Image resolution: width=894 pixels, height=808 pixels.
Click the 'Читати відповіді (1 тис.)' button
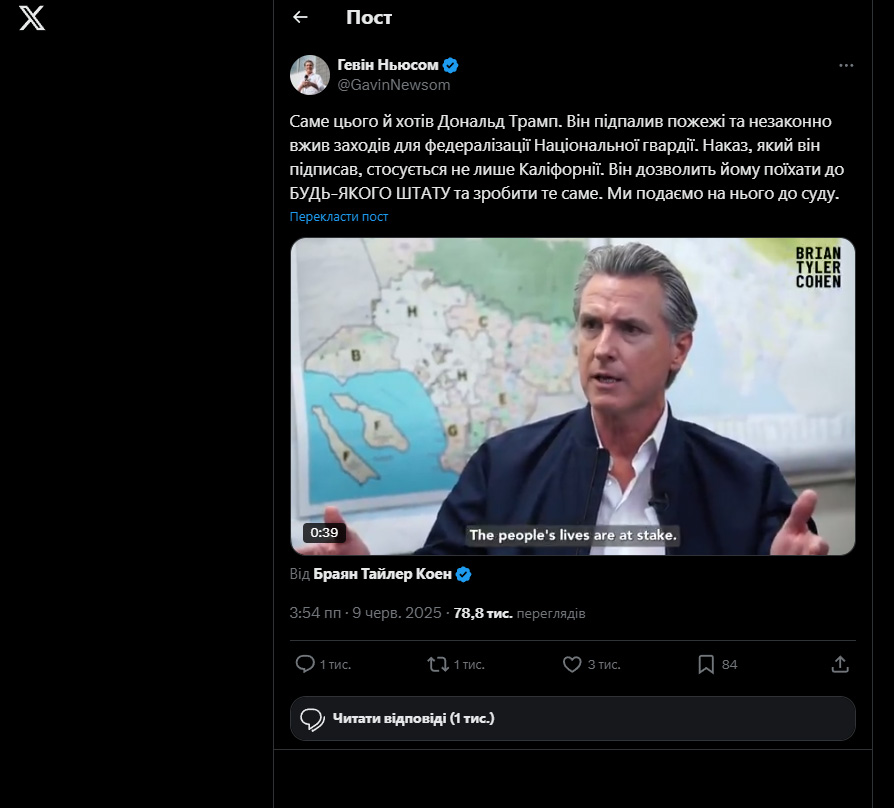pyautogui.click(x=572, y=718)
